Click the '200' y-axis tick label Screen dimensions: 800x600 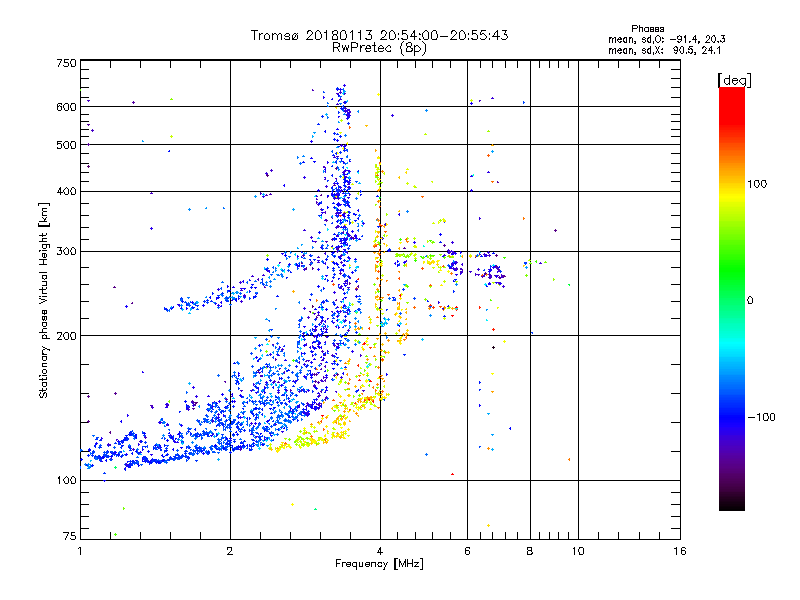(66, 336)
